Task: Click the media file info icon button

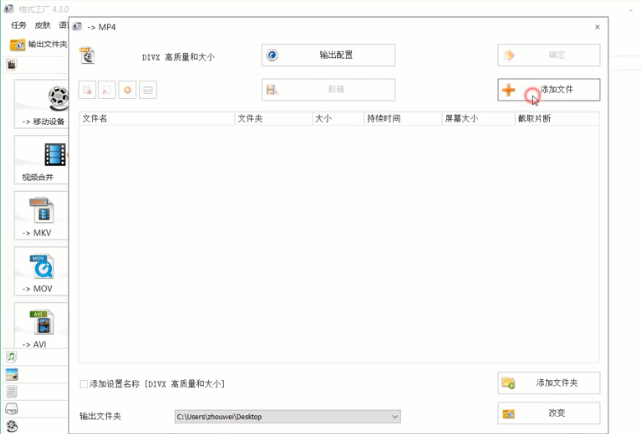Action: tap(148, 90)
